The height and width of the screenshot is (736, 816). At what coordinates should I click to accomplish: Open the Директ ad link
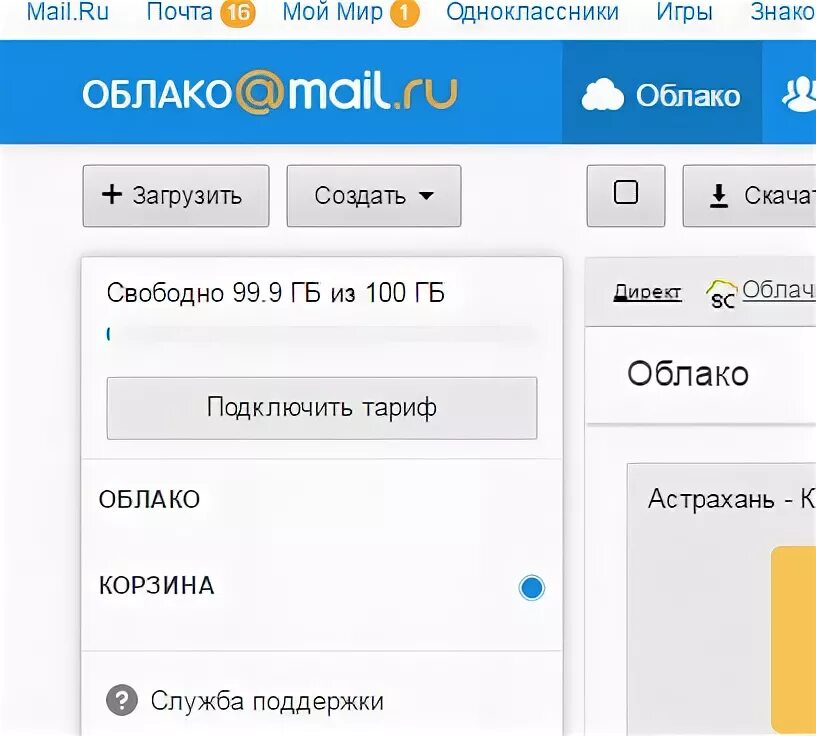[647, 292]
